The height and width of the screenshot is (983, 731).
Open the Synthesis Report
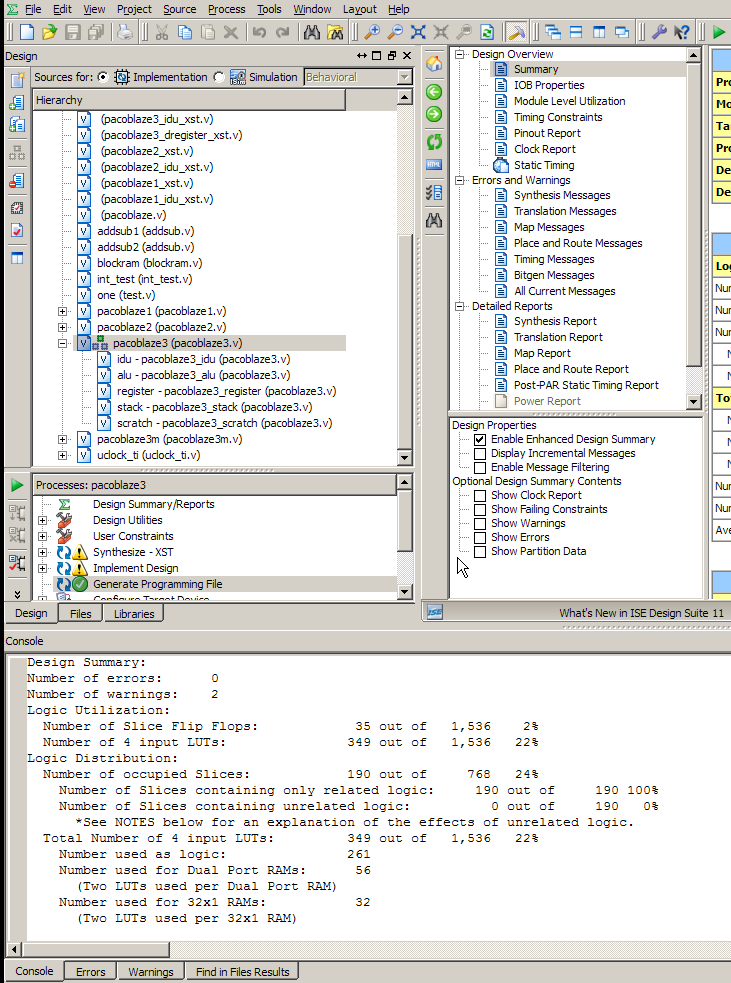(555, 321)
